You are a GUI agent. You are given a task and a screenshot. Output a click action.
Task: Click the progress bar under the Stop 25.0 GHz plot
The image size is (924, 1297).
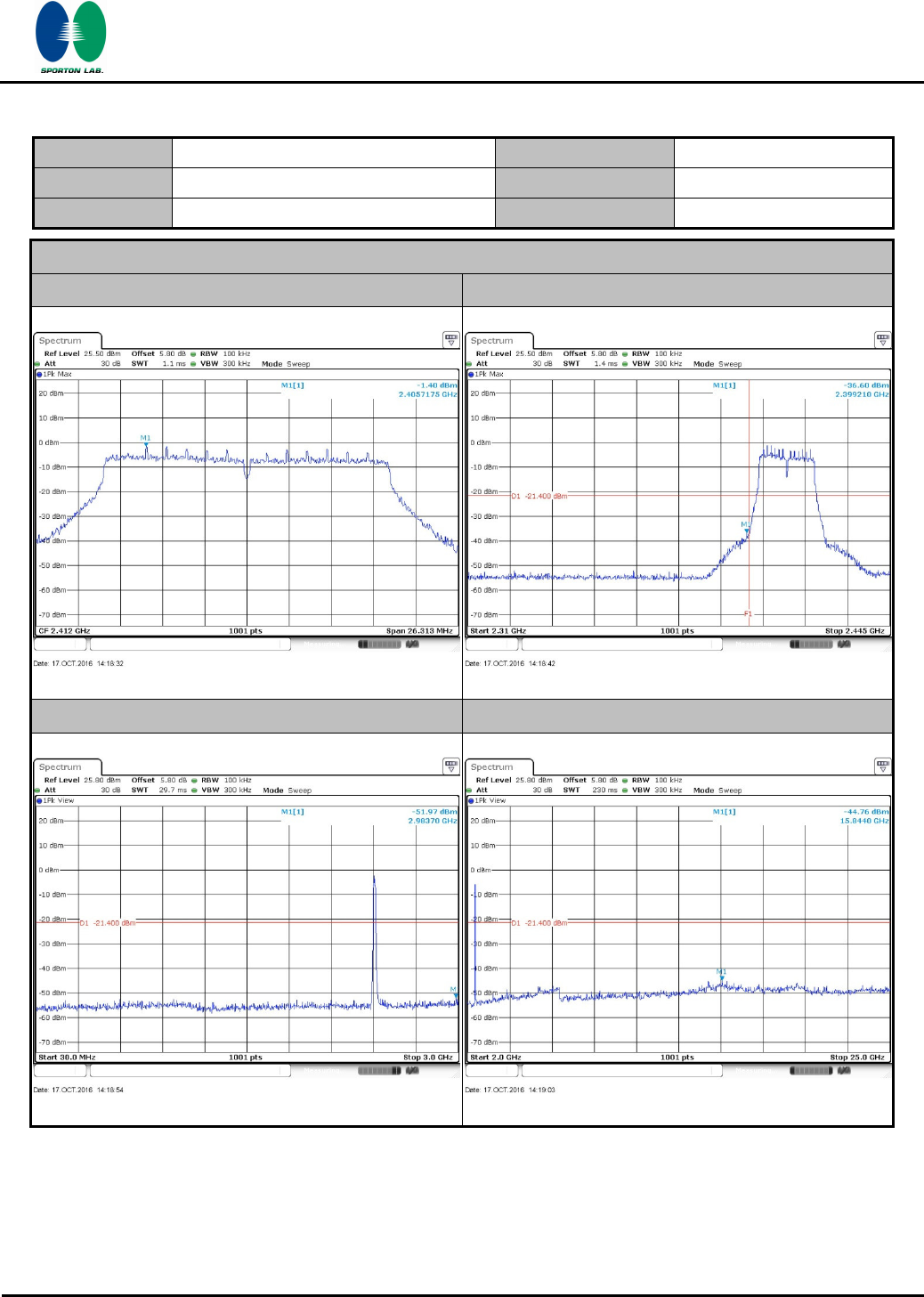coord(812,1071)
